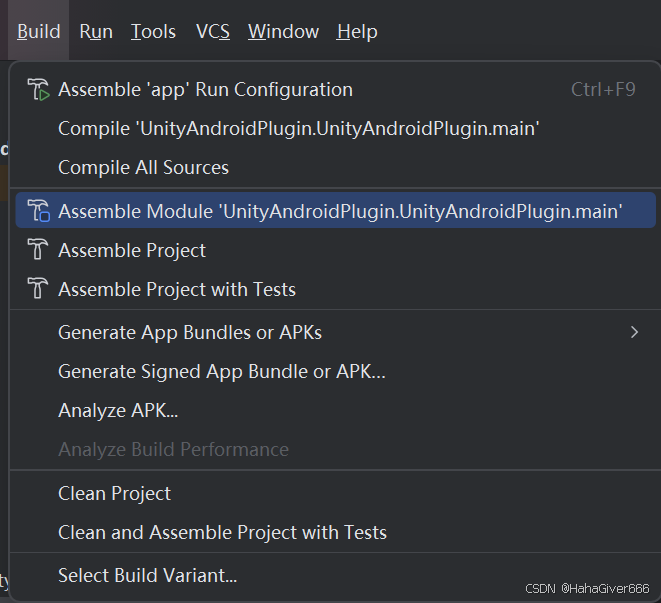Image resolution: width=661 pixels, height=603 pixels.
Task: Select Clean and Assemble Project with Tests
Action: [336, 532]
